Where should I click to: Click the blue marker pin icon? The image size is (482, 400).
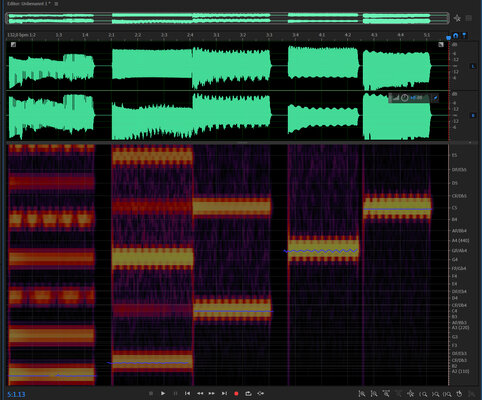click(x=464, y=35)
